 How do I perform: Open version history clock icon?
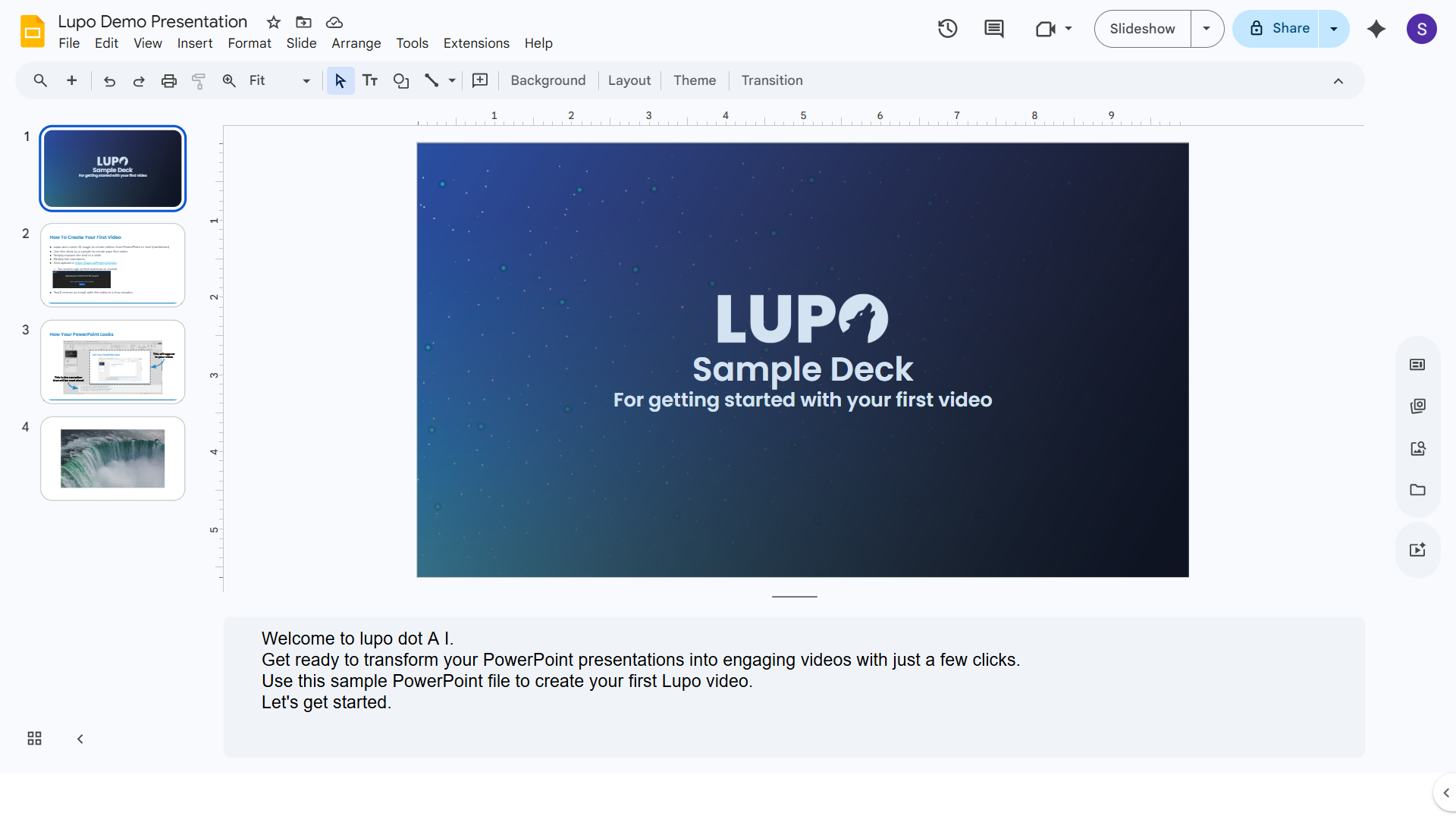947,29
